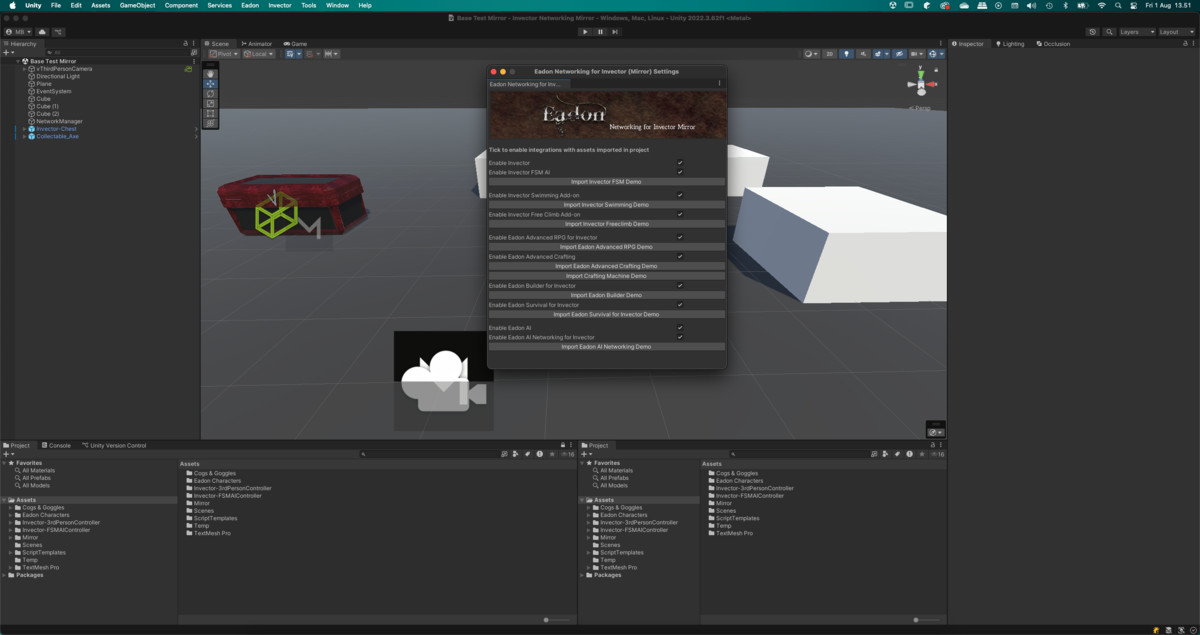Click the Pause button in the toolbar
The image size is (1200, 635).
pos(600,32)
